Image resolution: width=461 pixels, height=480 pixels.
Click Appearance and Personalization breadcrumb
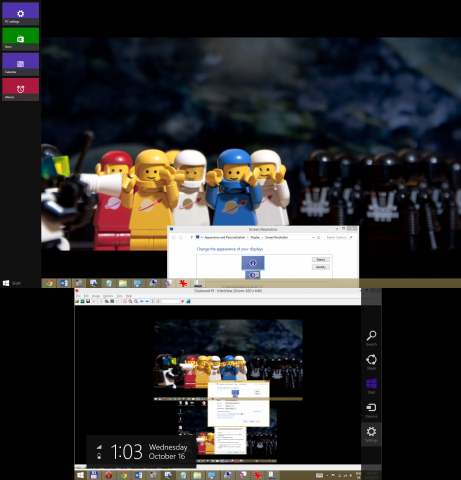click(225, 237)
